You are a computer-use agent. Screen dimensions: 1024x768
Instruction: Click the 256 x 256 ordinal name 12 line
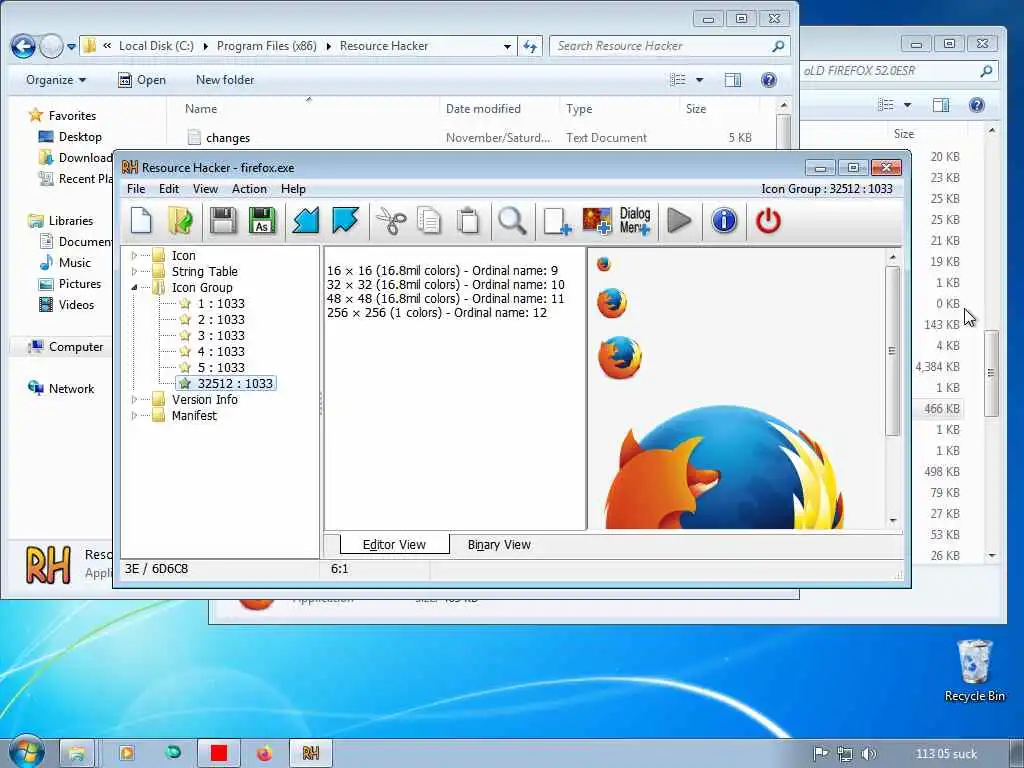[x=437, y=313]
